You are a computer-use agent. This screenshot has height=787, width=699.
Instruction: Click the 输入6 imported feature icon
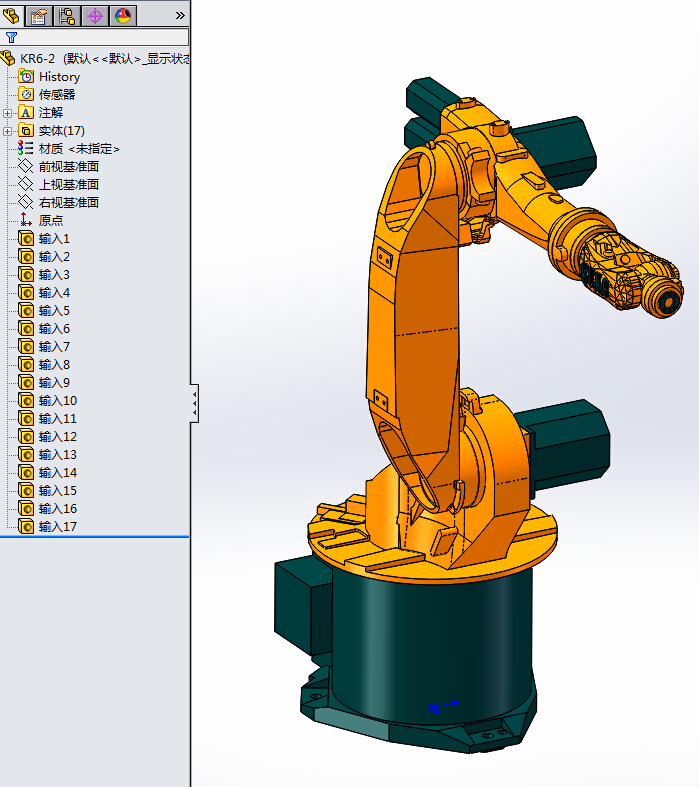26,328
